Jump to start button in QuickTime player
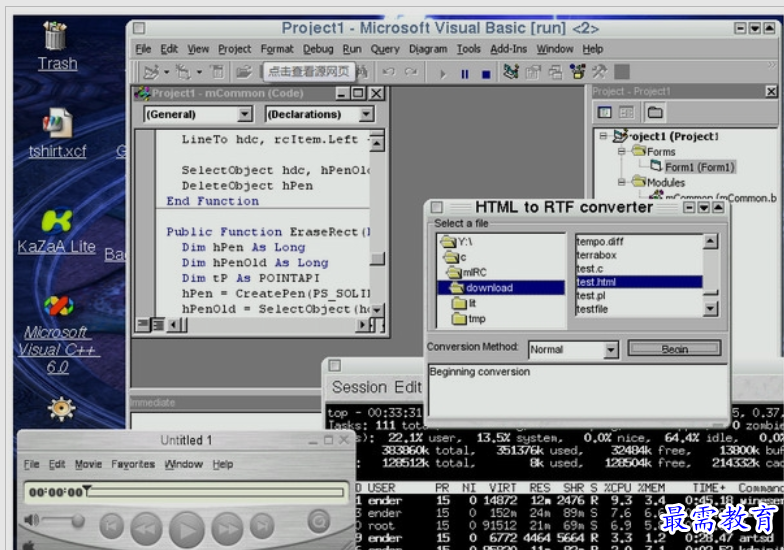The height and width of the screenshot is (550, 784). click(112, 526)
